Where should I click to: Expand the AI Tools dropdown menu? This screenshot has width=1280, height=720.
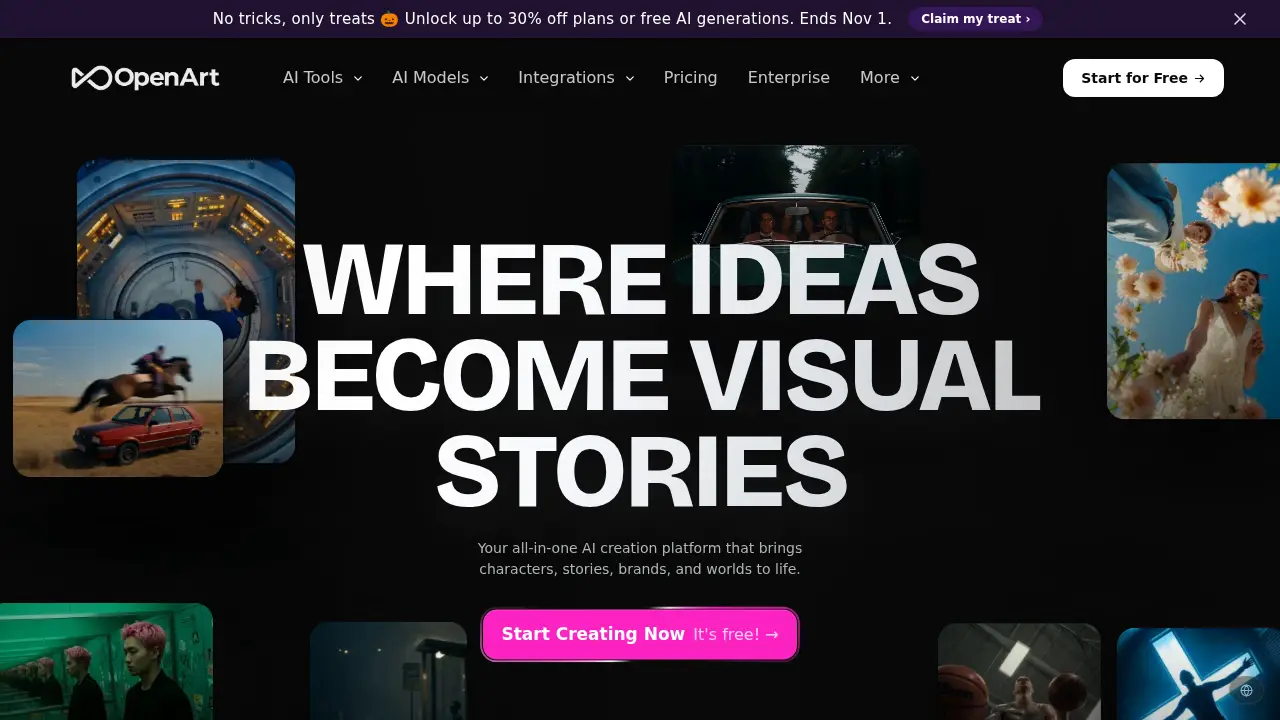(323, 78)
